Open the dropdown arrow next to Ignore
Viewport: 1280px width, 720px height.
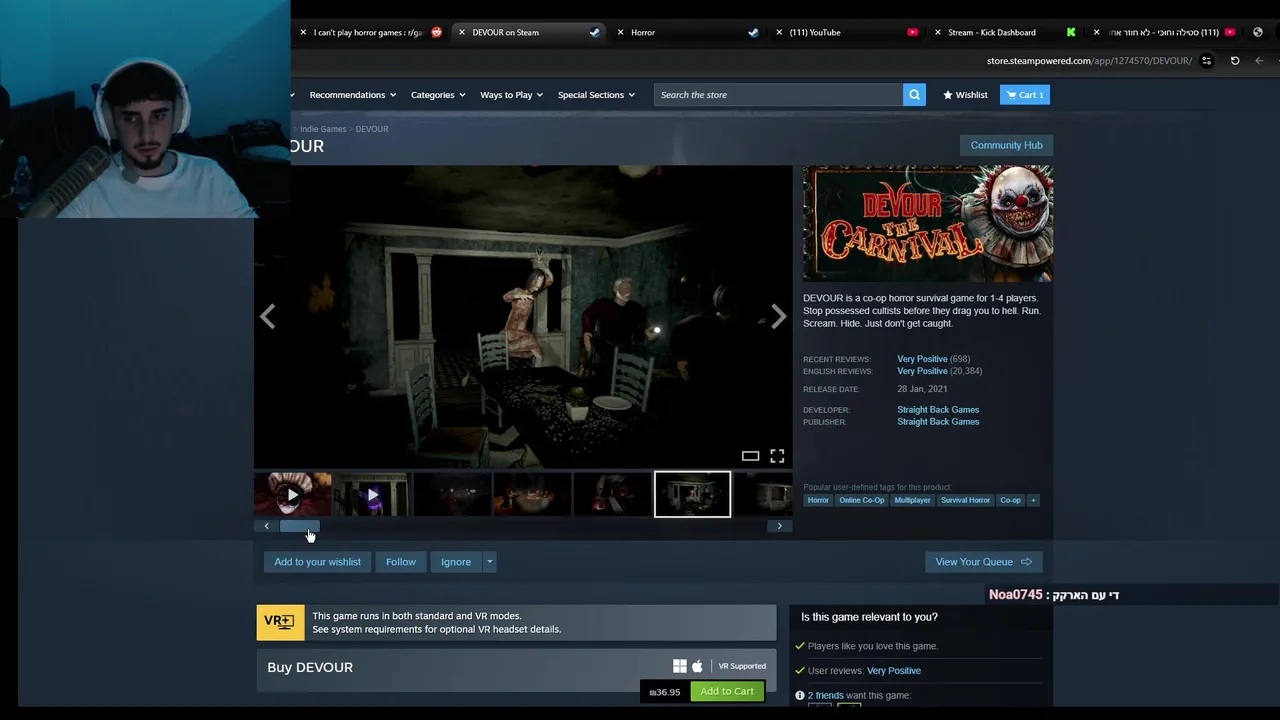tap(489, 562)
